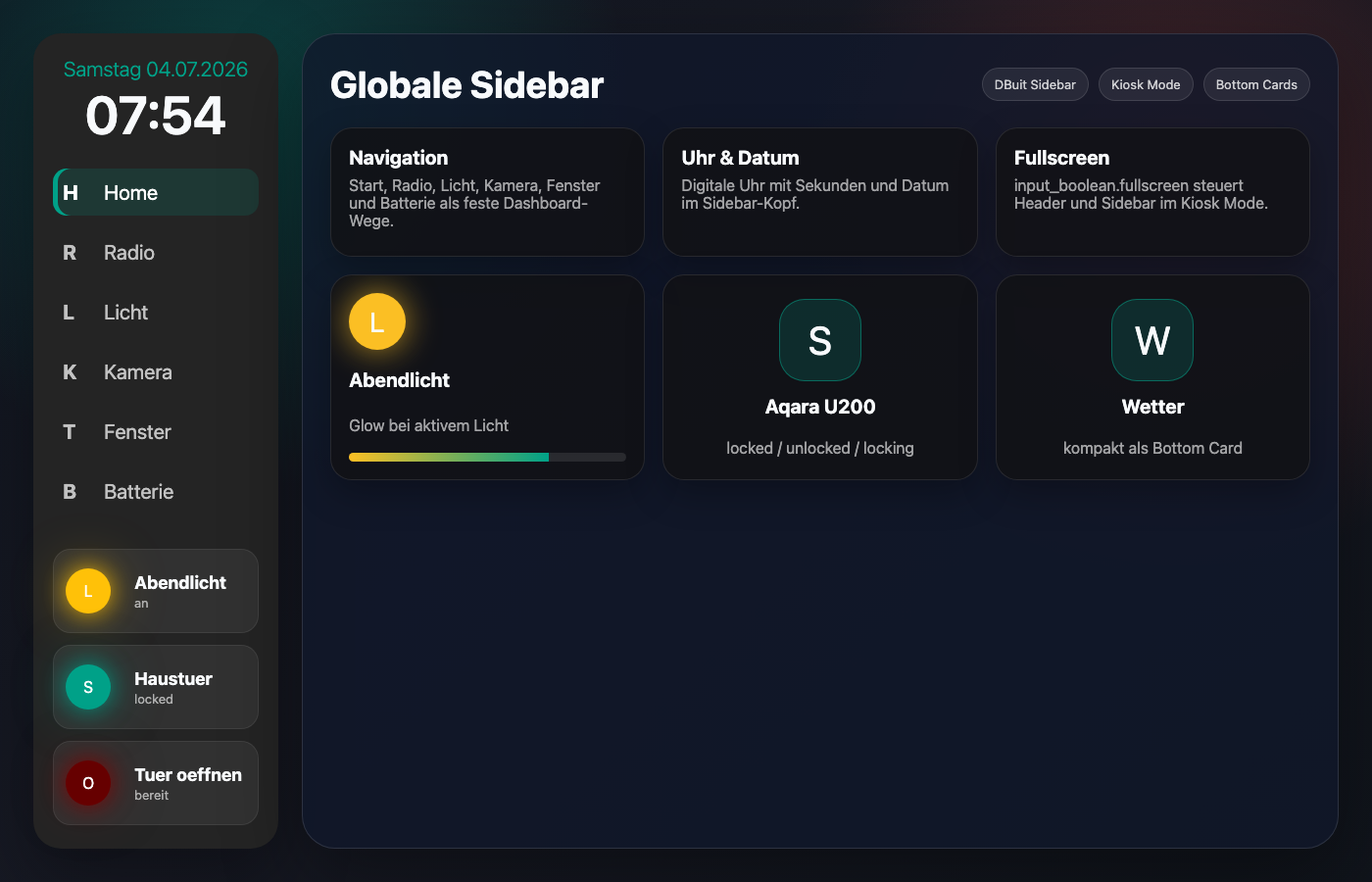Select Fenster in the sidebar
This screenshot has width=1372, height=882.
pos(156,431)
